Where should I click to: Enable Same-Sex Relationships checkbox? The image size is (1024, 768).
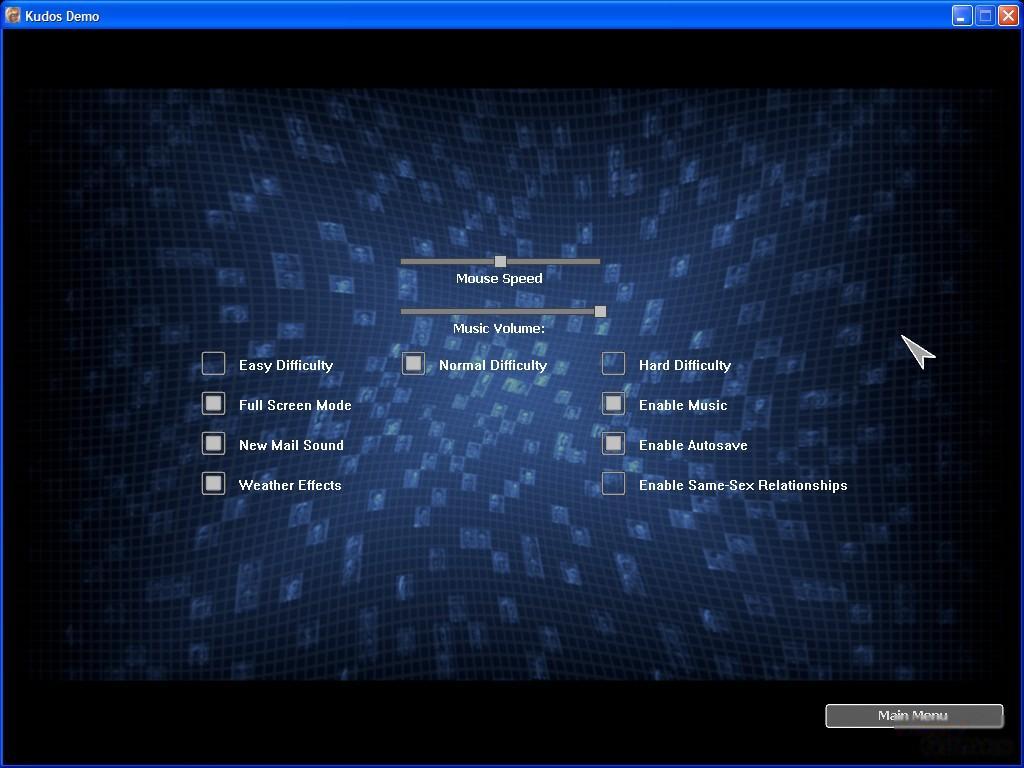pos(613,484)
